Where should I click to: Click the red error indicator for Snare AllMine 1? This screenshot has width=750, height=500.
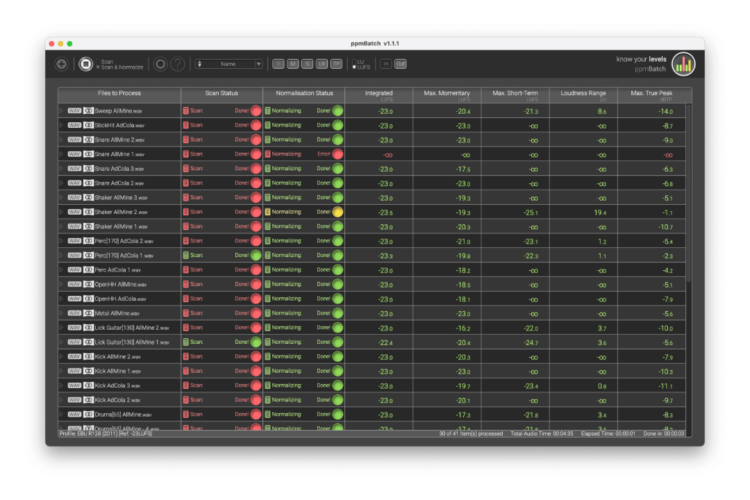(x=338, y=155)
